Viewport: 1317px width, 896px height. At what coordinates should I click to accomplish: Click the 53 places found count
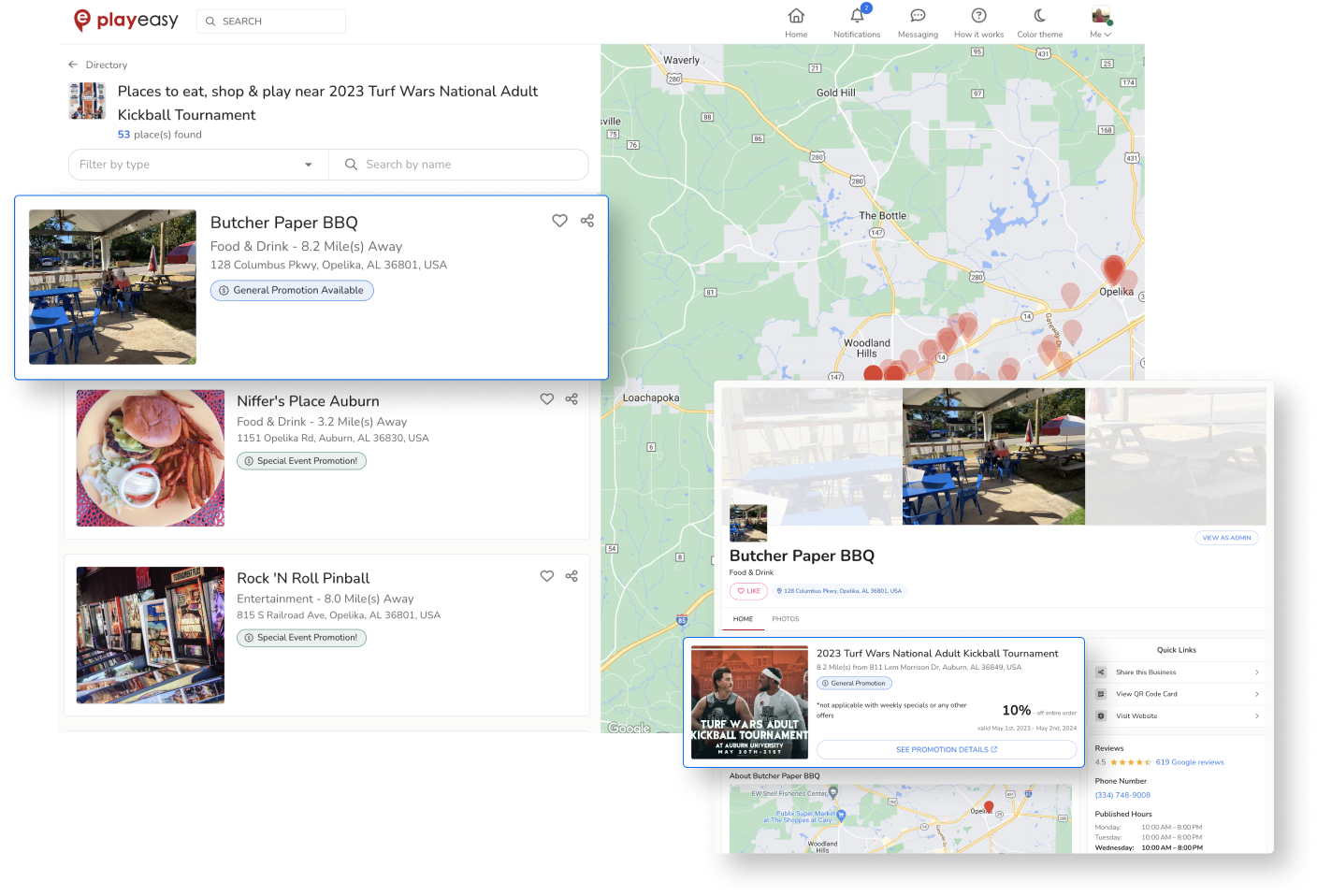coord(160,135)
